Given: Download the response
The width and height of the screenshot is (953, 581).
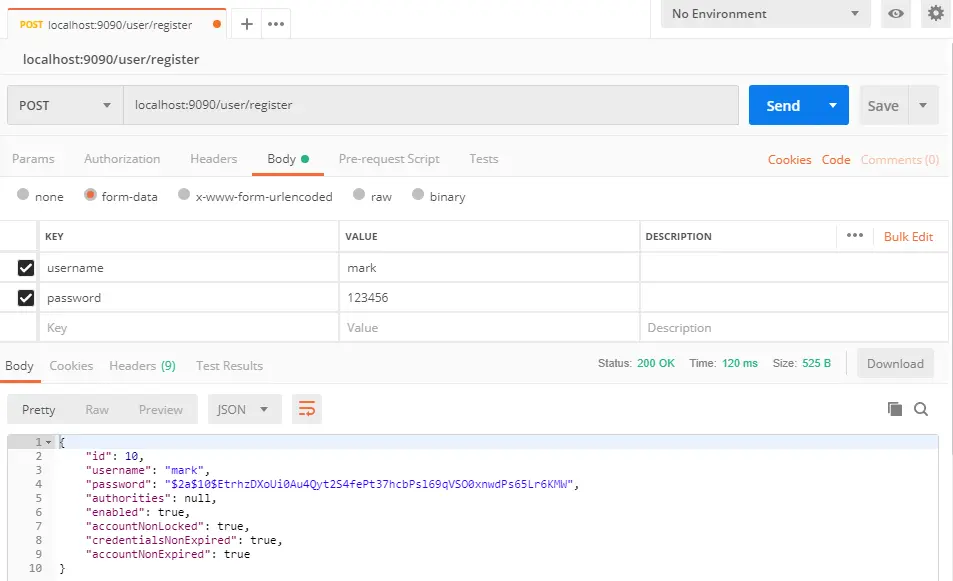Looking at the screenshot, I should [x=895, y=363].
